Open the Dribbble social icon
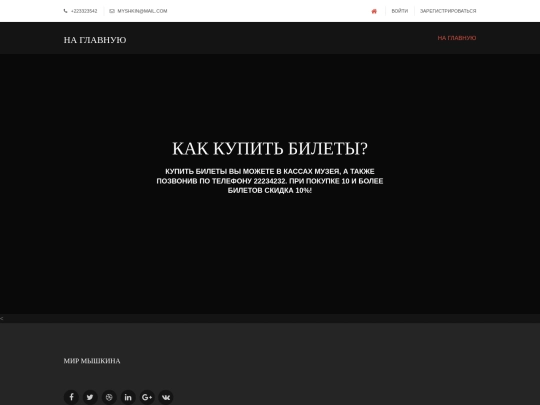This screenshot has width=540, height=405. (x=109, y=397)
